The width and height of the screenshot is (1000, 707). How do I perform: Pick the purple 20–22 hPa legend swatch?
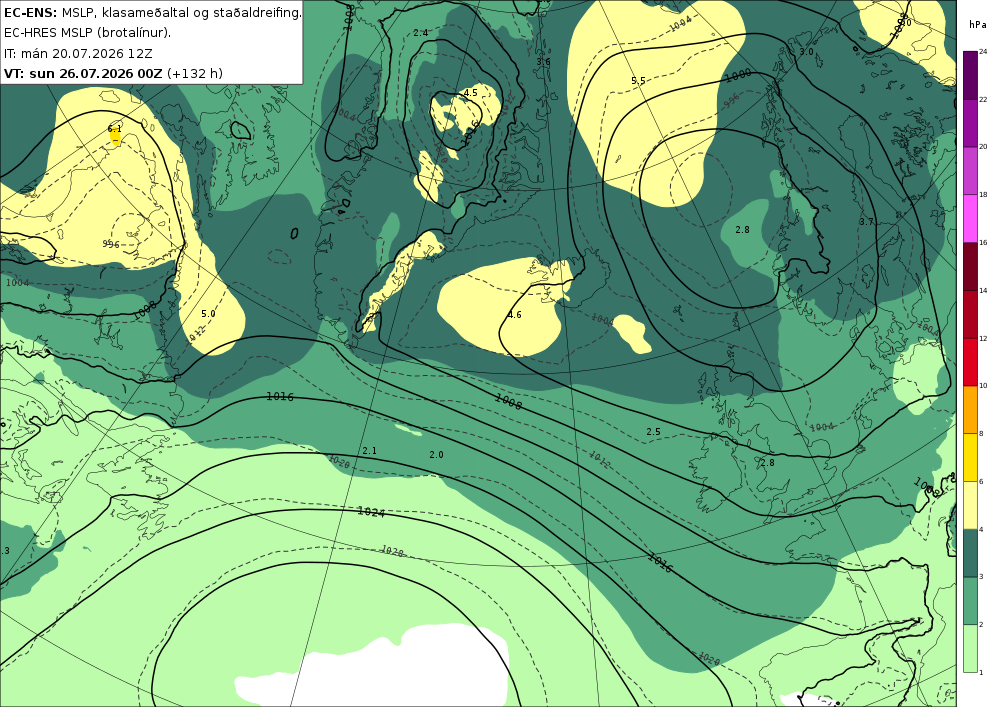(971, 122)
